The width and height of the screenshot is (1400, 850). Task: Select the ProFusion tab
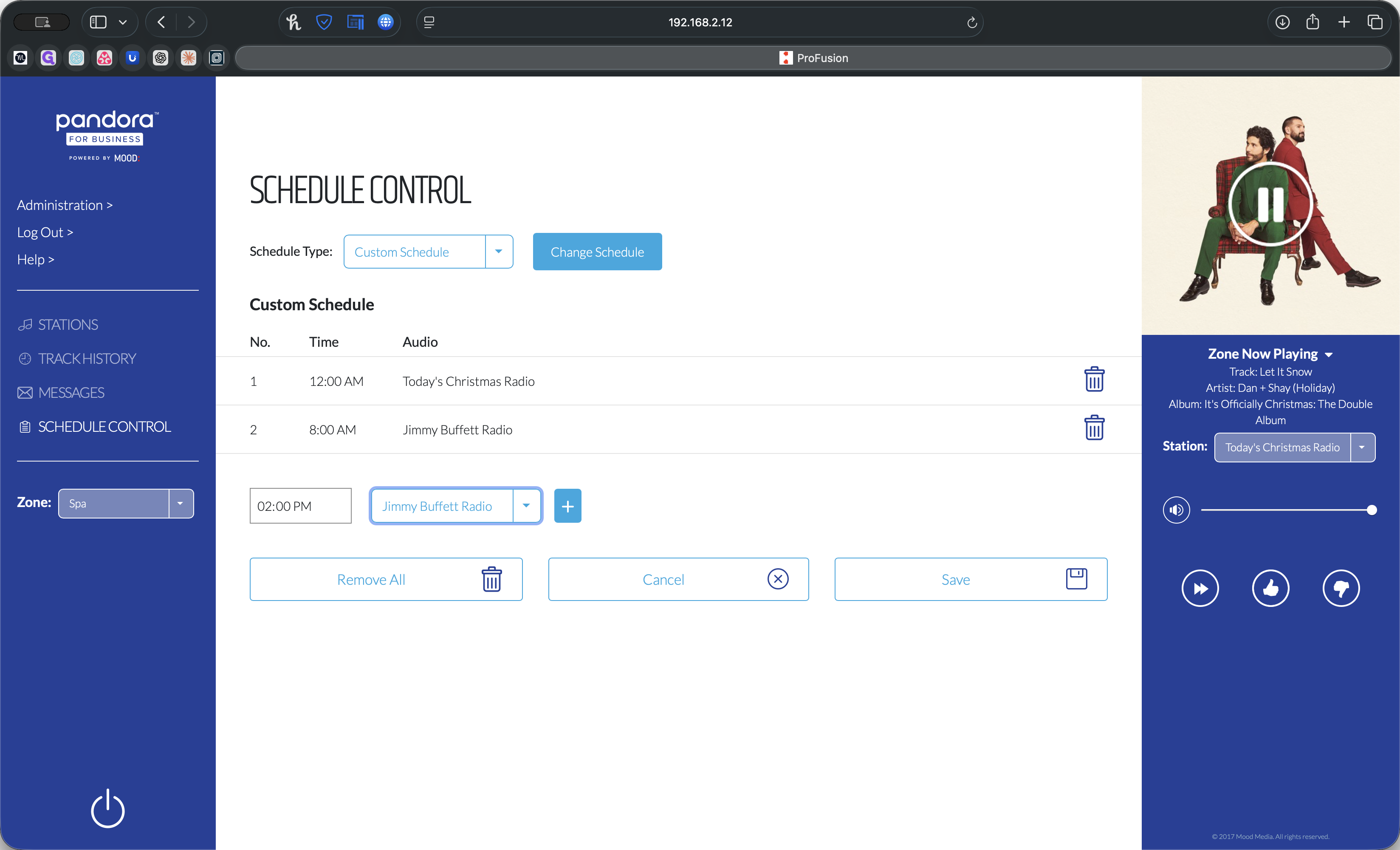[x=813, y=57]
